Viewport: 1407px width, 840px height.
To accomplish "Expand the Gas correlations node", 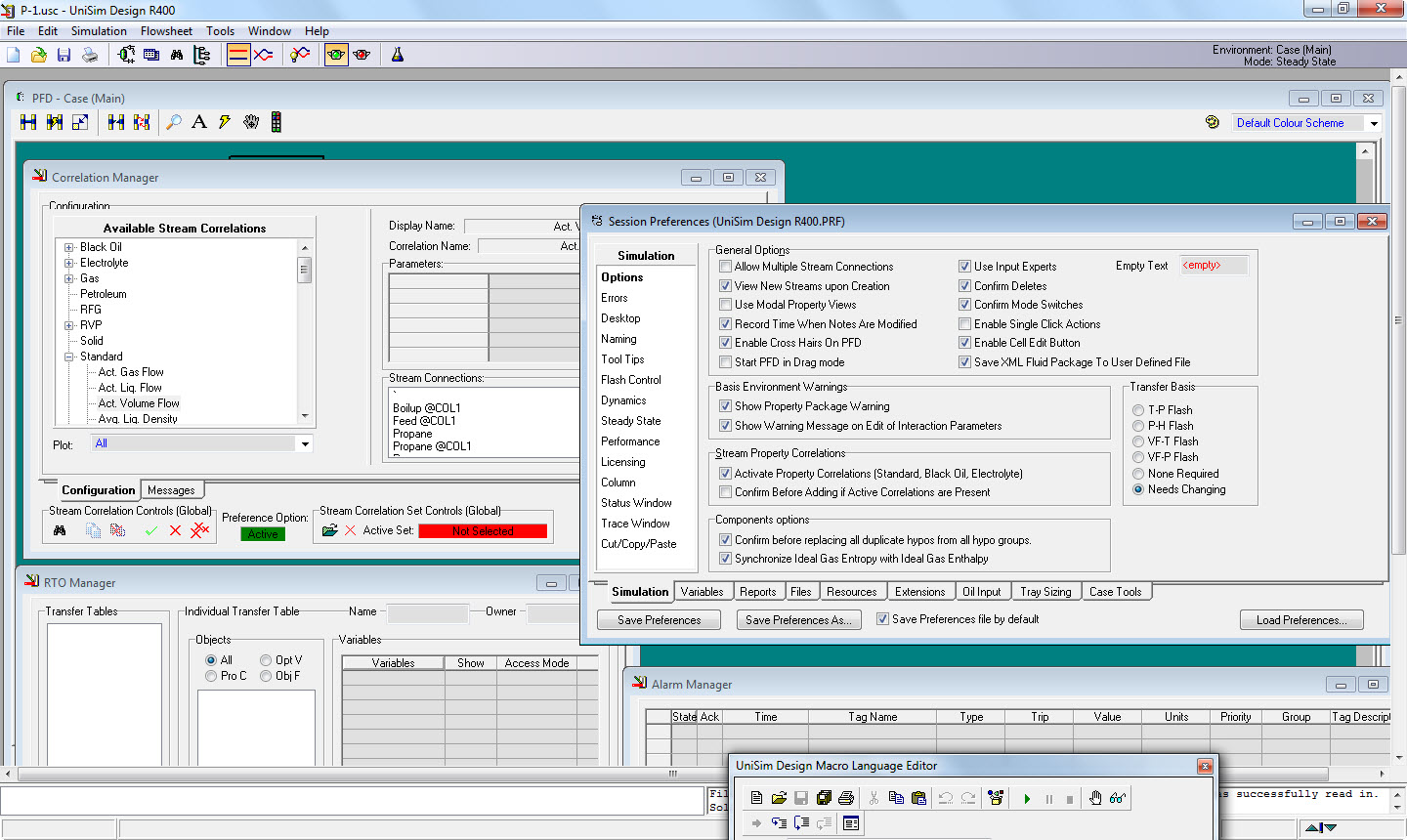I will 69,278.
